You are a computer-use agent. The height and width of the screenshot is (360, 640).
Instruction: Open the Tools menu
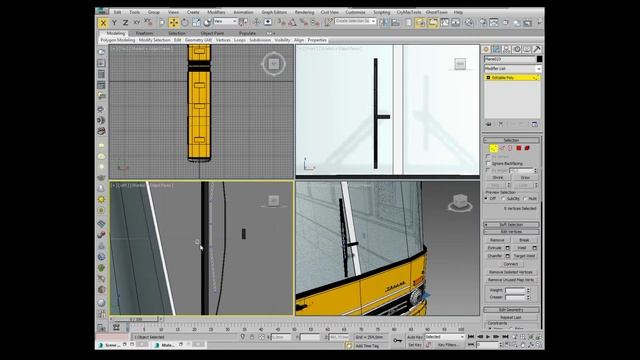click(134, 12)
